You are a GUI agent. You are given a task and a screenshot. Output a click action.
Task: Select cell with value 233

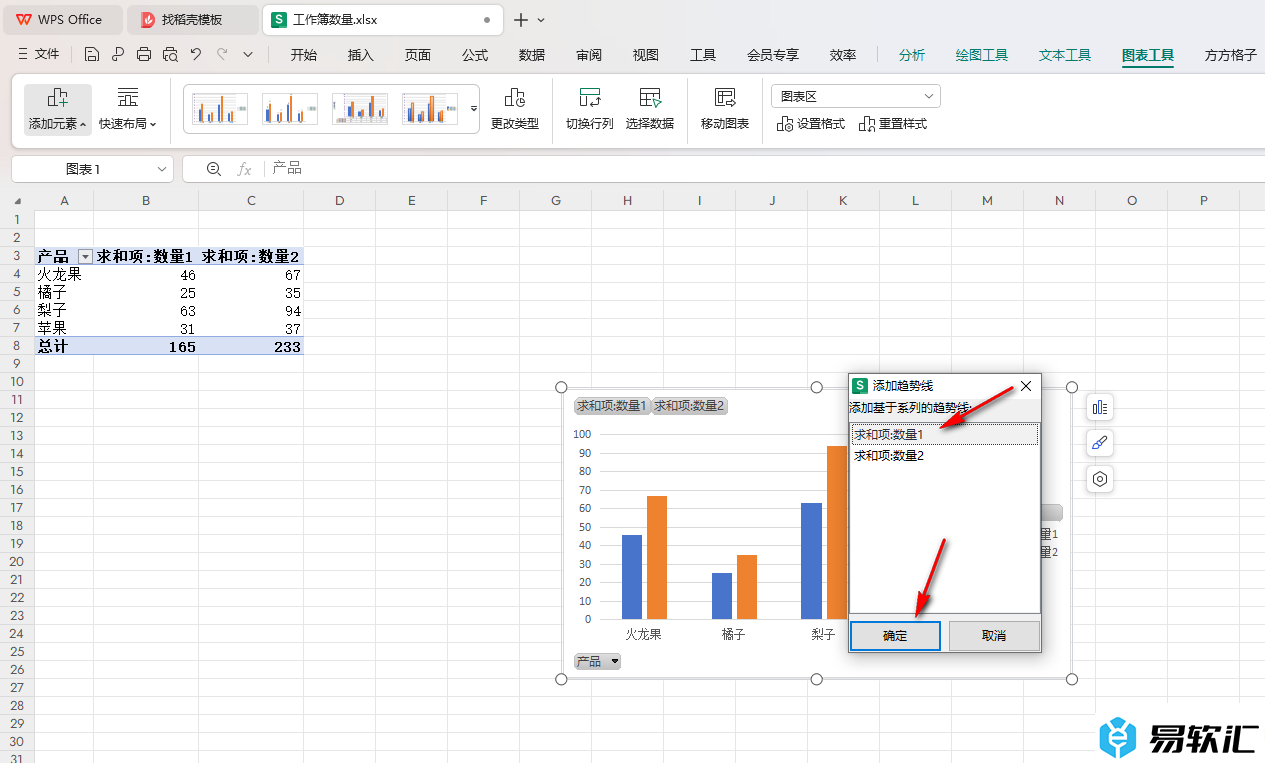251,347
